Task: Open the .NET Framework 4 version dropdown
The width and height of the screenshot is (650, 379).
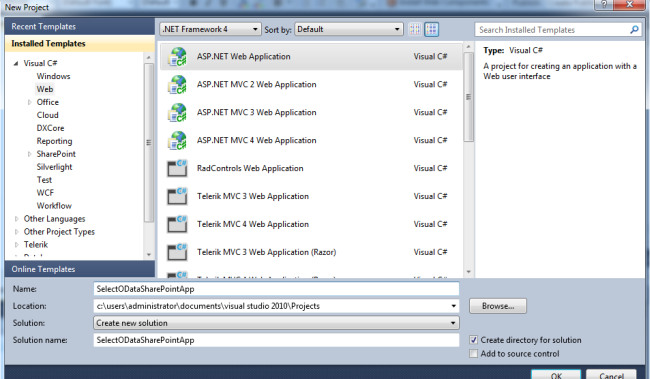Action: 211,29
